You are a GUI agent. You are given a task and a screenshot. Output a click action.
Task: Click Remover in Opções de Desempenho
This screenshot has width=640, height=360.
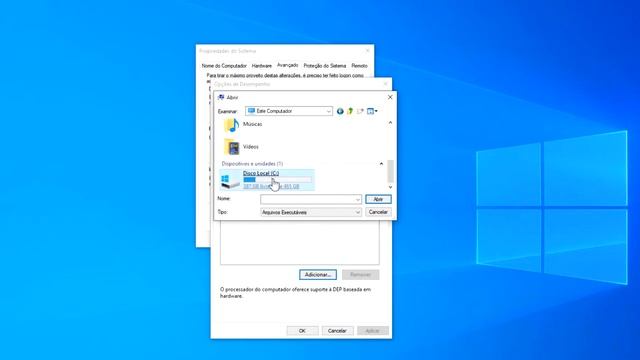(360, 275)
